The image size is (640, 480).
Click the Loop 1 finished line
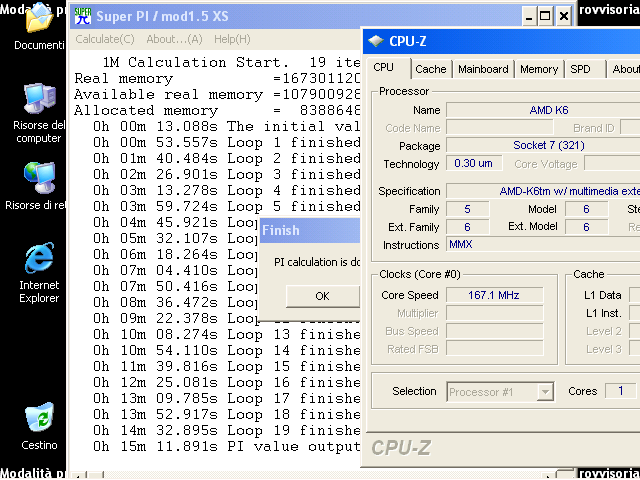[227, 142]
